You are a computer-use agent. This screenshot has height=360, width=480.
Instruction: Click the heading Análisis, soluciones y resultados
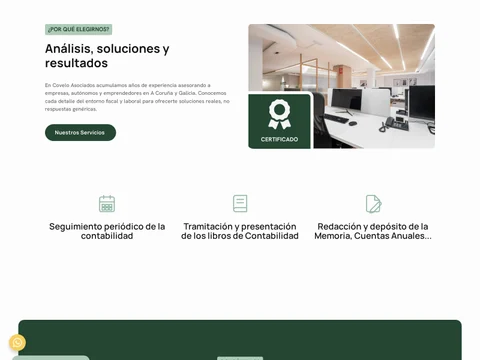click(107, 56)
